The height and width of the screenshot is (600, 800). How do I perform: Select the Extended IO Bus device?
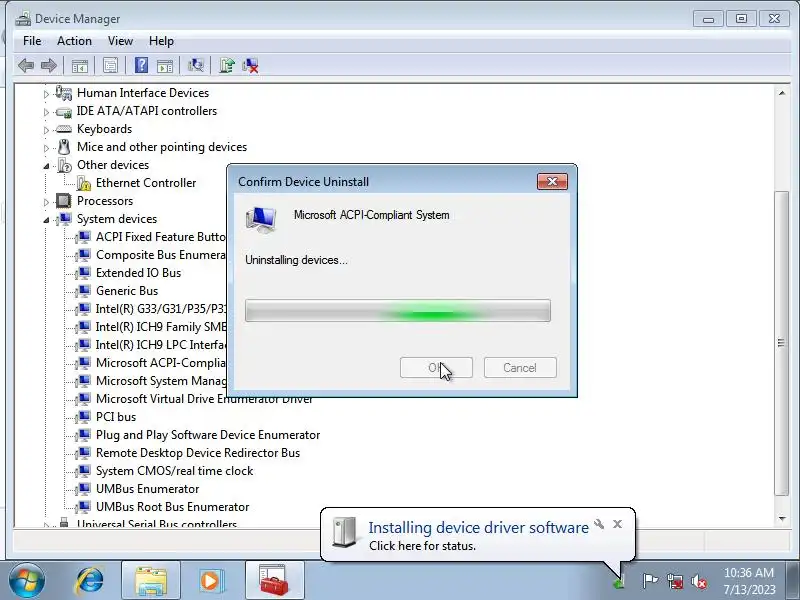[x=138, y=272]
